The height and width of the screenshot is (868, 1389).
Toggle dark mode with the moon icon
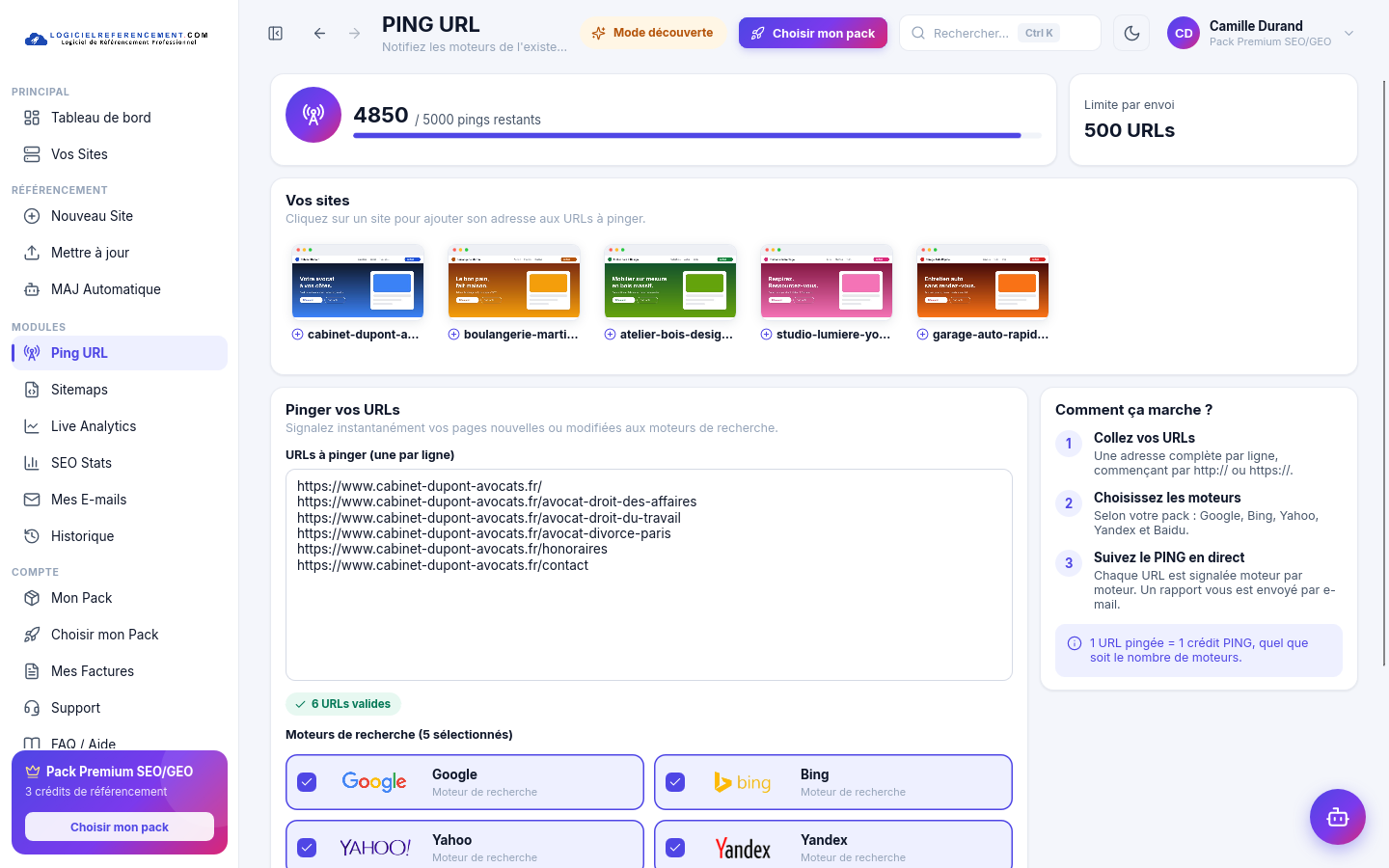pos(1131,33)
